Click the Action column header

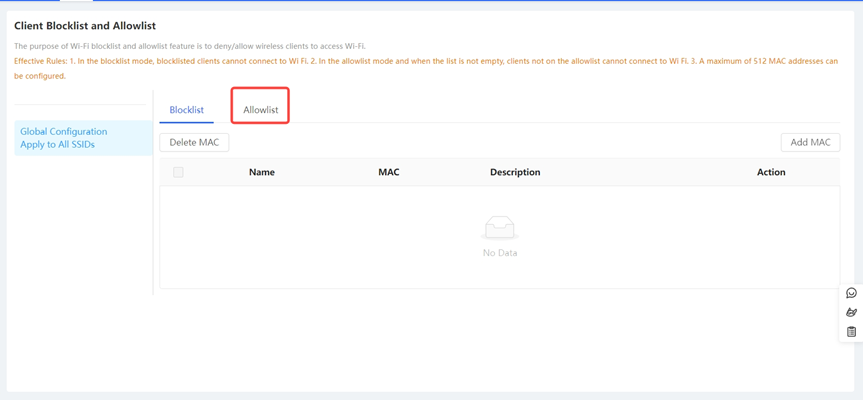tap(771, 172)
